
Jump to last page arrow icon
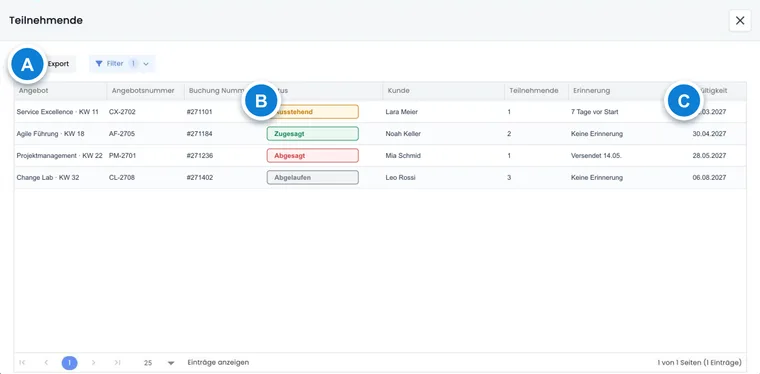coord(117,362)
